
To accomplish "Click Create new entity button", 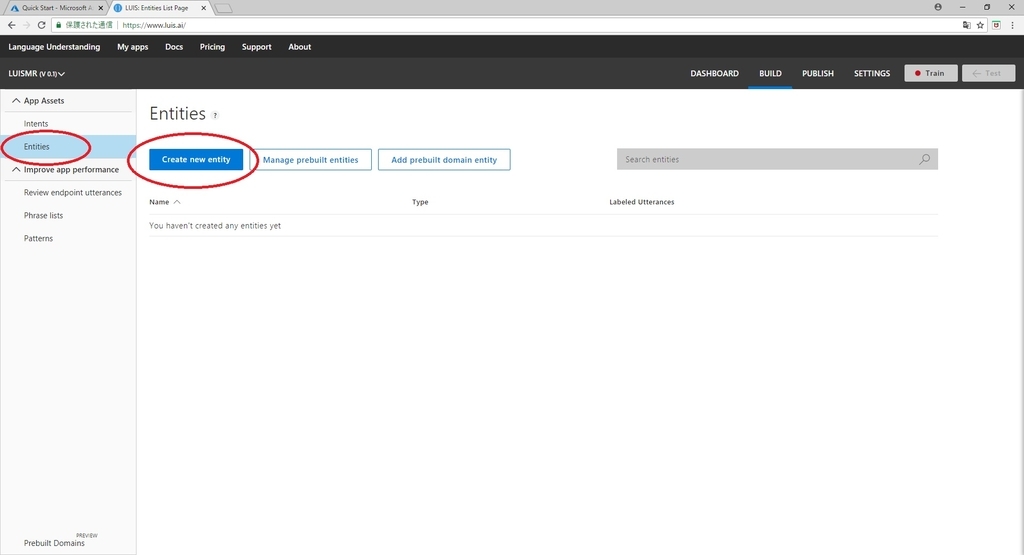I will click(x=196, y=159).
